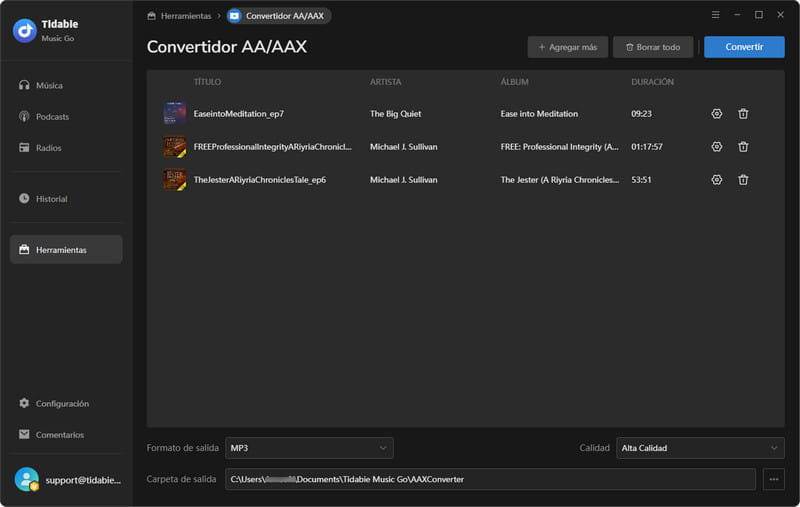Viewport: 800px width, 507px height.
Task: Click the ÁLBUM column header
Action: (x=514, y=82)
